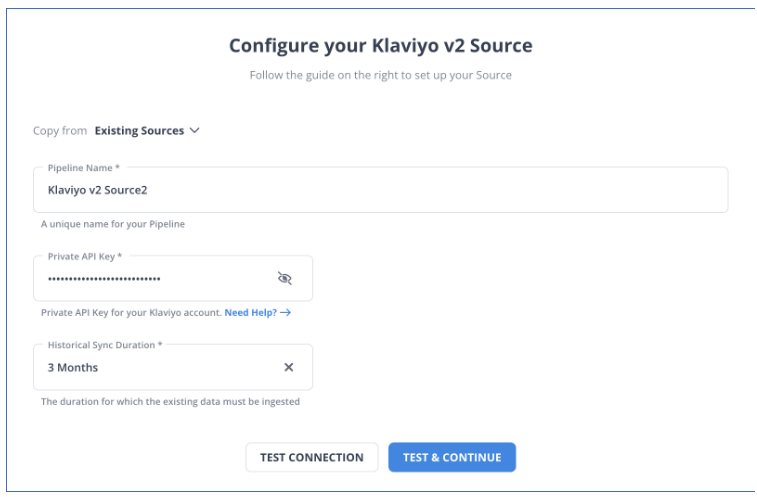
Task: Select the Klaviyo v2 Source2 text value
Action: tap(98, 190)
